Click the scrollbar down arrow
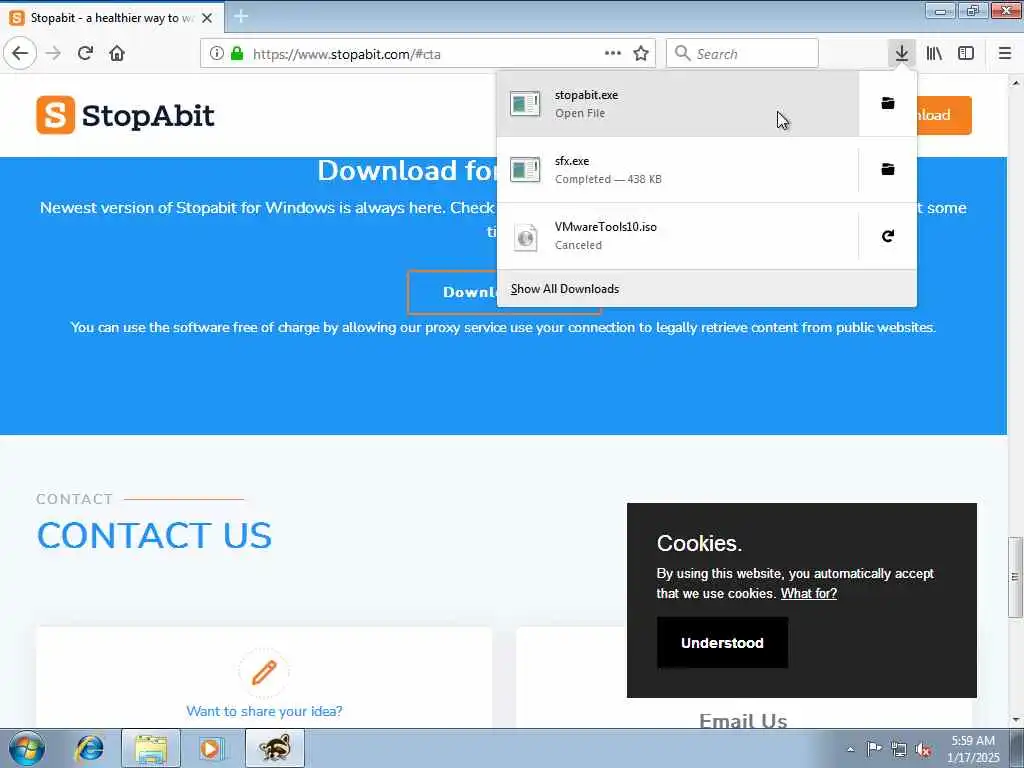 pyautogui.click(x=1016, y=720)
